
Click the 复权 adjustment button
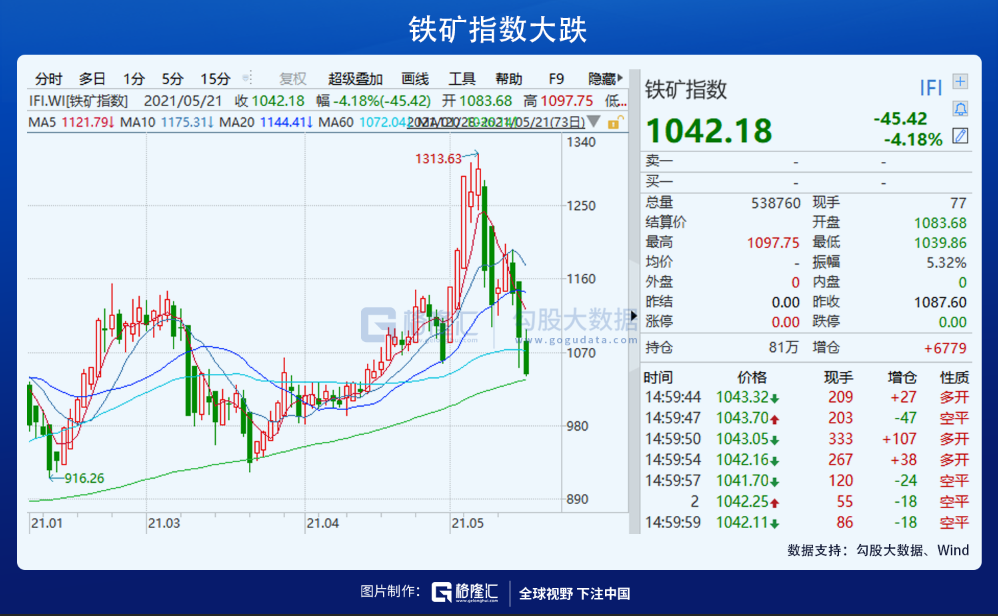tap(293, 79)
